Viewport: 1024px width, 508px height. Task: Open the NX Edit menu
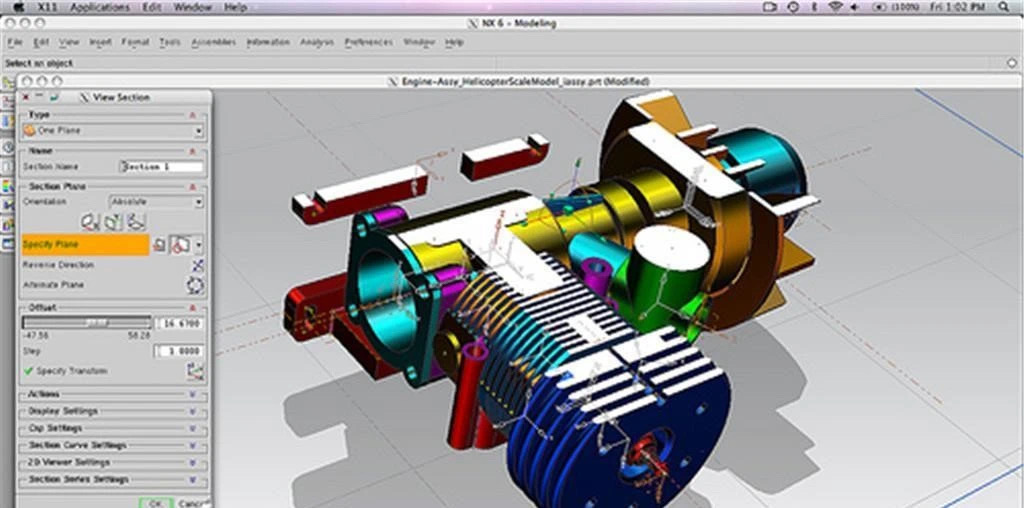tap(41, 42)
